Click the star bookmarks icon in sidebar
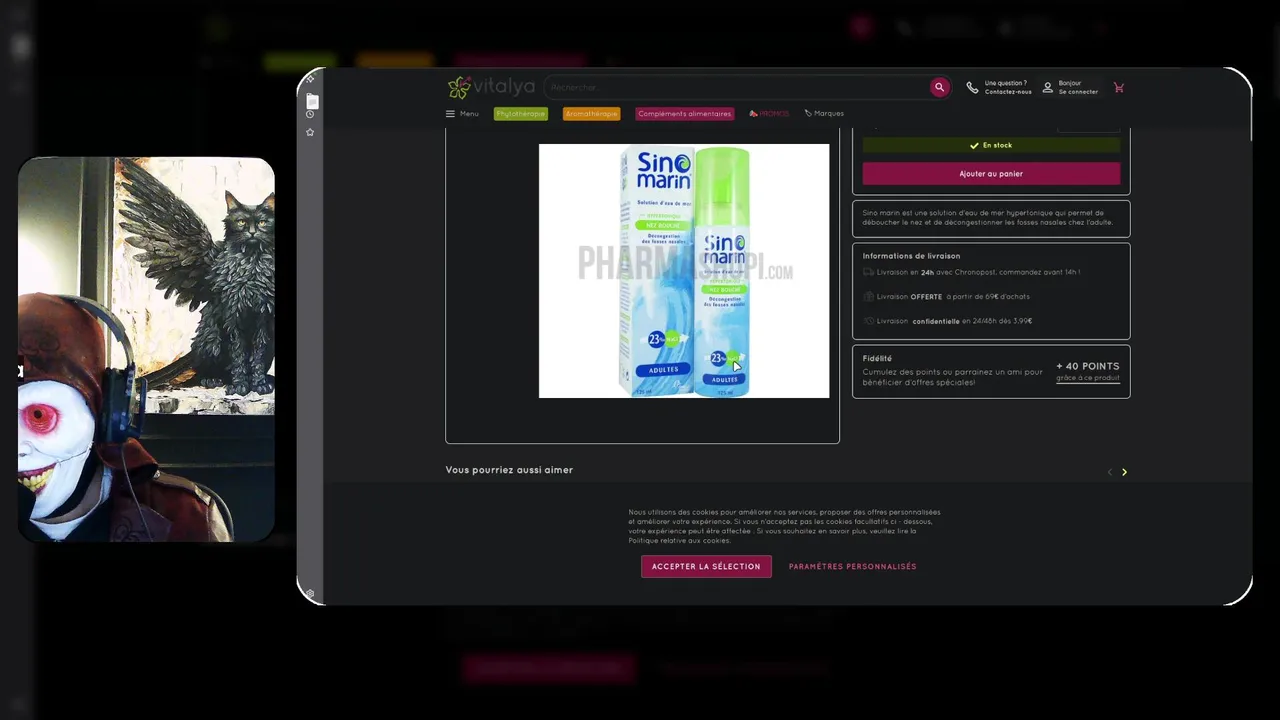This screenshot has width=1280, height=720. point(310,132)
